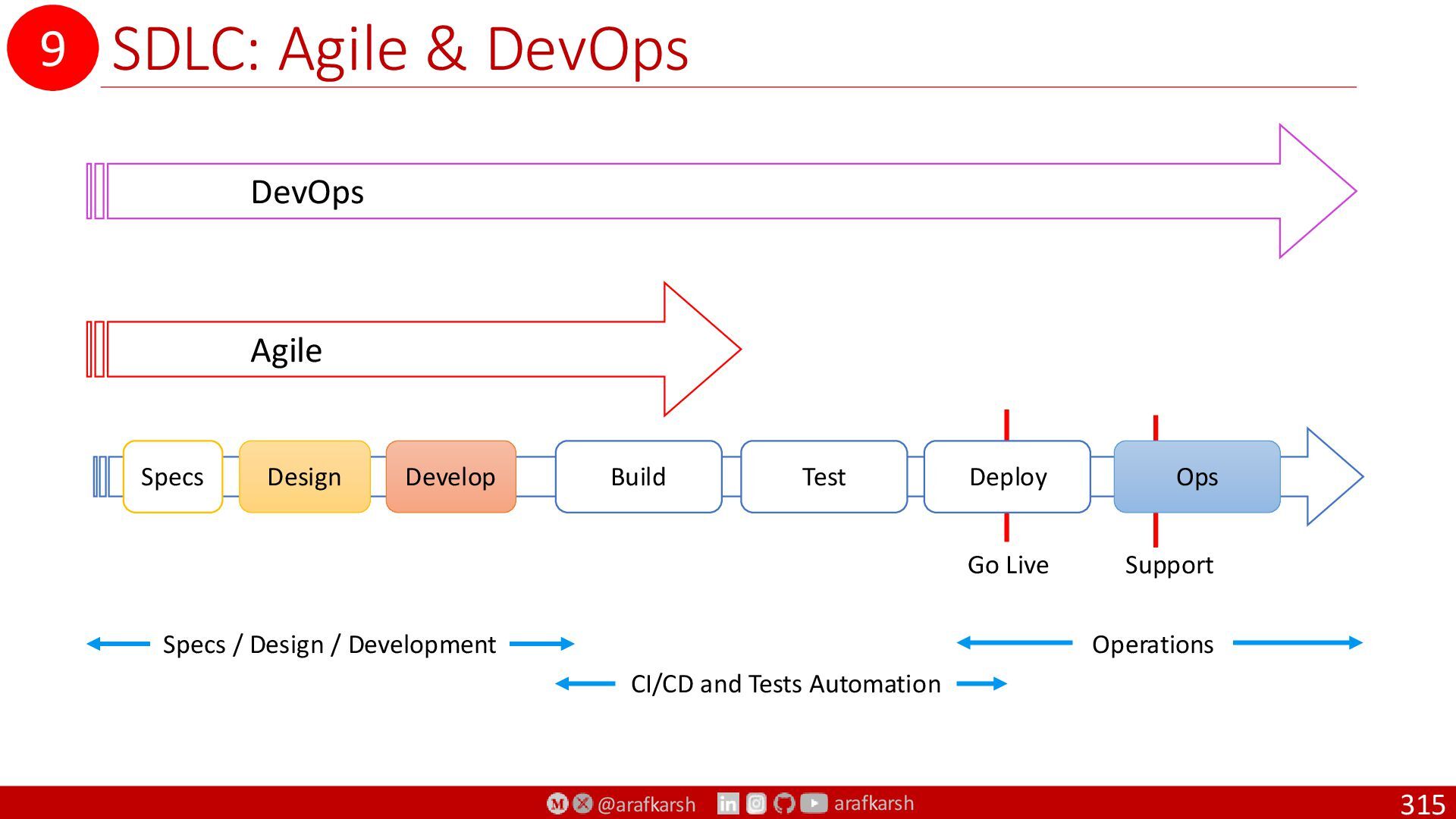Select the Ops stage box
Viewport: 1456px width, 819px height.
tap(1197, 477)
